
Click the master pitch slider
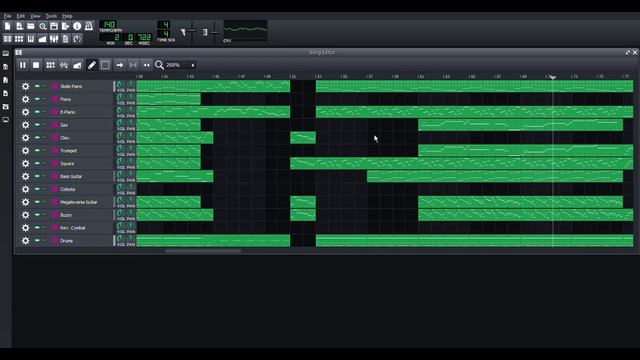click(214, 31)
